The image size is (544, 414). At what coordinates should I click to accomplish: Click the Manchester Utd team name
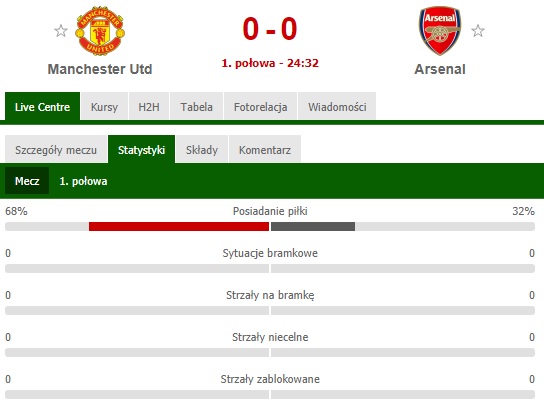(100, 69)
